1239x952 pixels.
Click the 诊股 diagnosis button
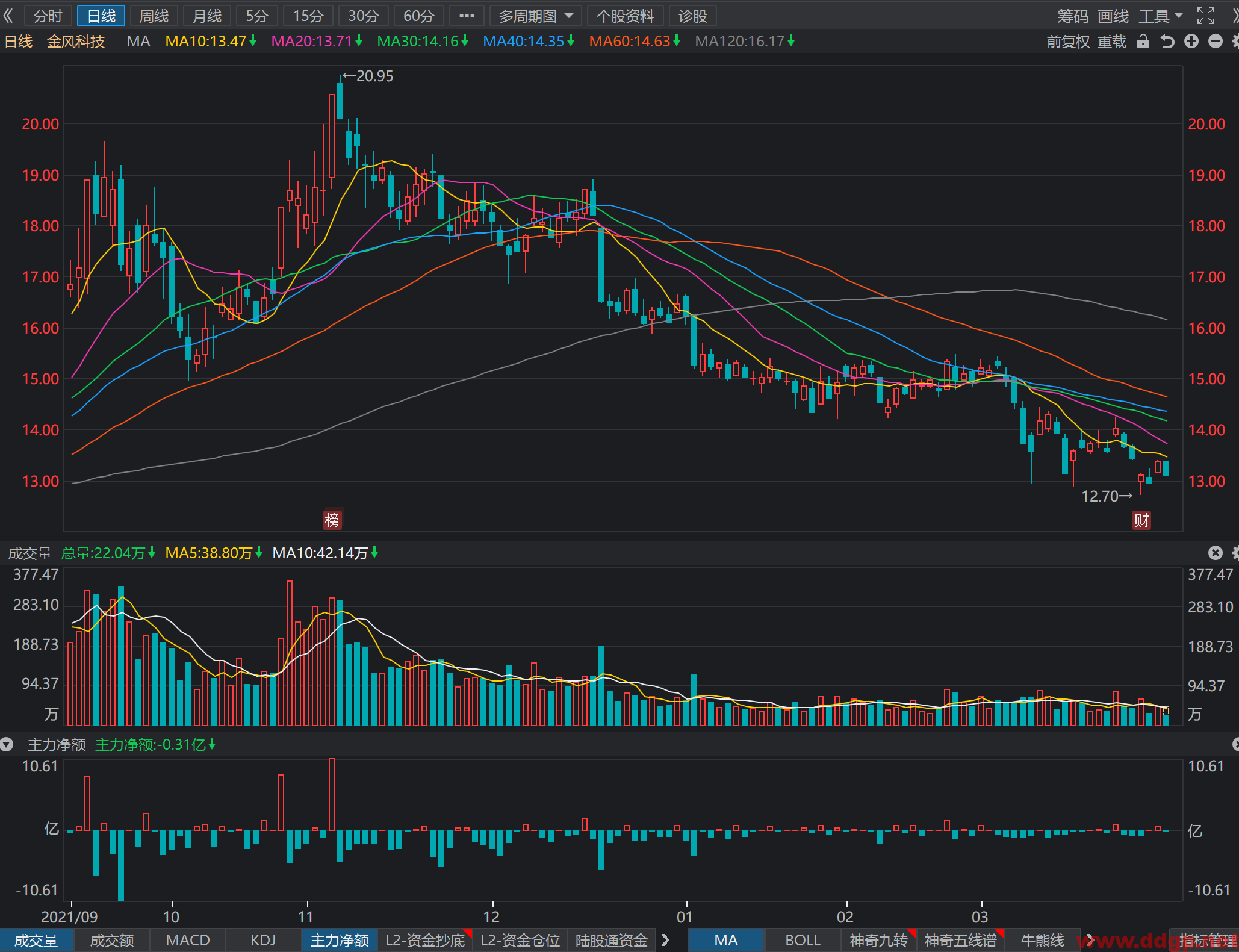tap(692, 16)
